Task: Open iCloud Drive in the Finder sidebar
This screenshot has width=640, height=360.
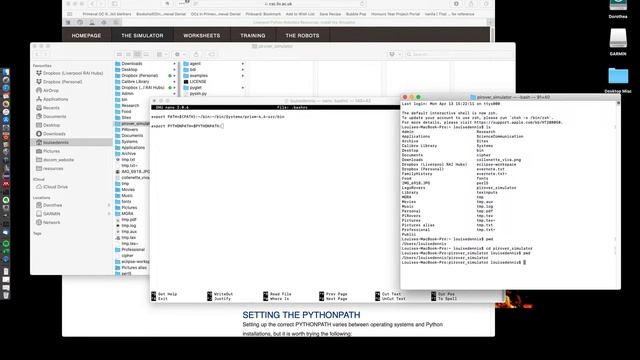Action: coord(52,187)
